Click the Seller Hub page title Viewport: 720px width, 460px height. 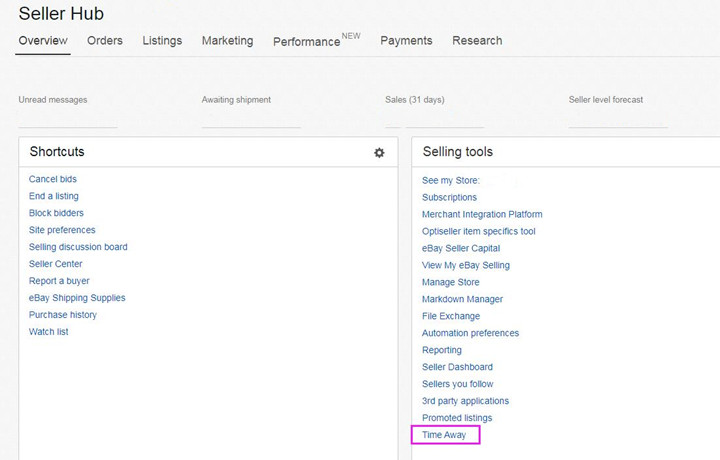click(61, 14)
